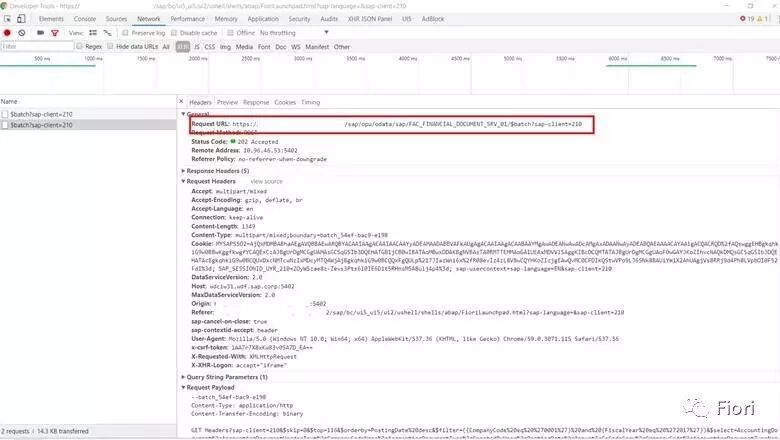Filter requests by XHR type
The width and height of the screenshot is (780, 440).
183,47
